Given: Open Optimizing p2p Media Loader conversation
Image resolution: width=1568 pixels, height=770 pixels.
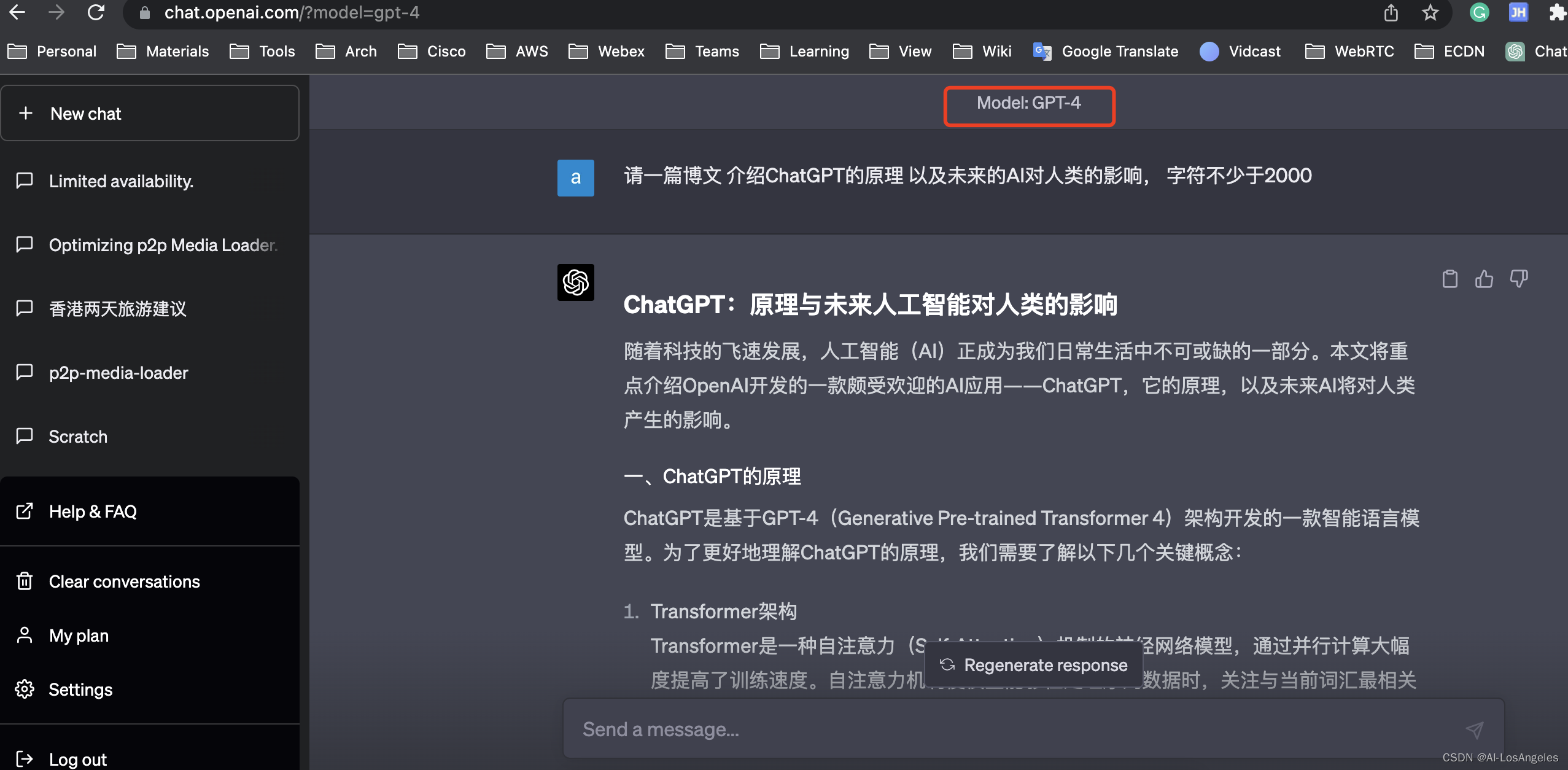Looking at the screenshot, I should coord(150,245).
